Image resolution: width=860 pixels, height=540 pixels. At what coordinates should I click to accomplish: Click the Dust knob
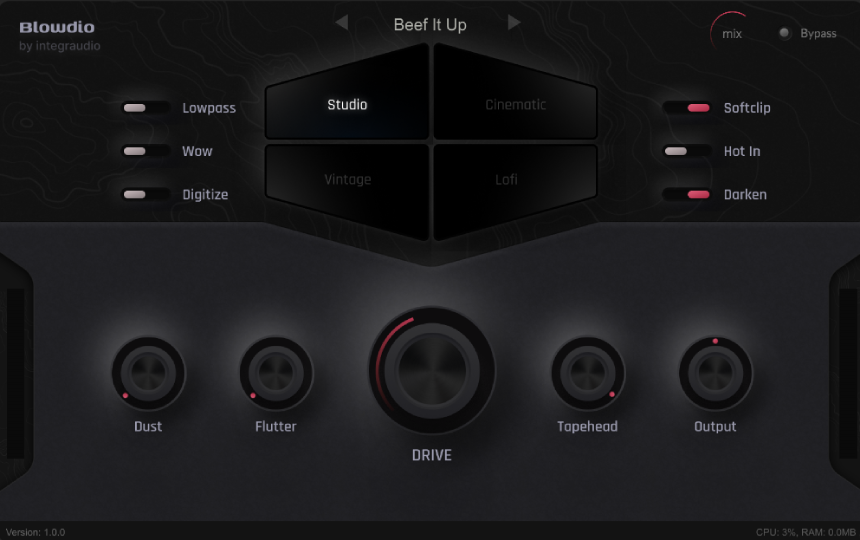click(148, 373)
